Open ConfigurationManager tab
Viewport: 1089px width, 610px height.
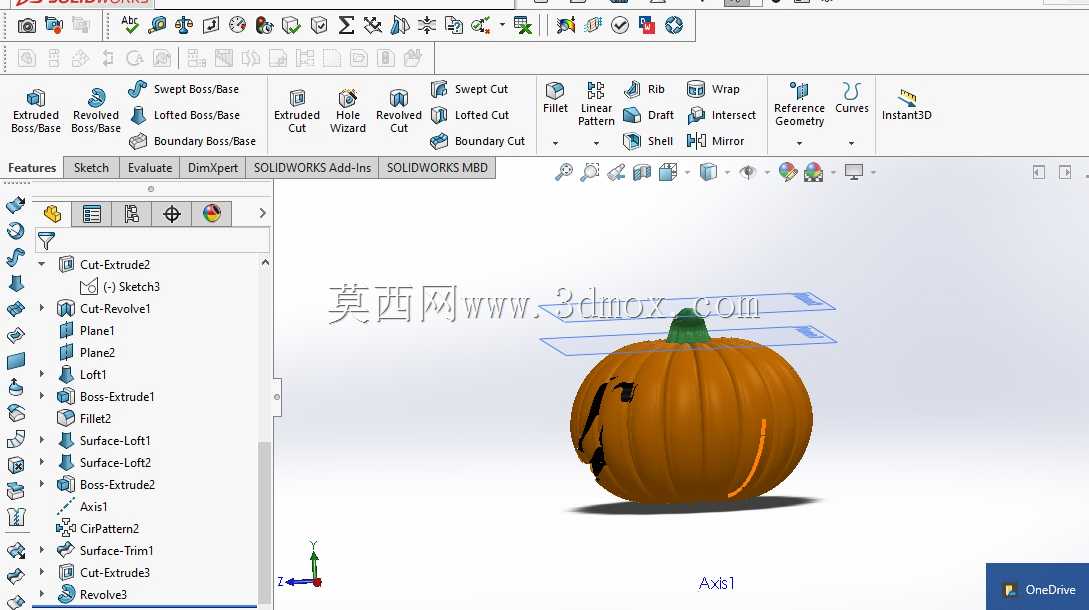131,214
